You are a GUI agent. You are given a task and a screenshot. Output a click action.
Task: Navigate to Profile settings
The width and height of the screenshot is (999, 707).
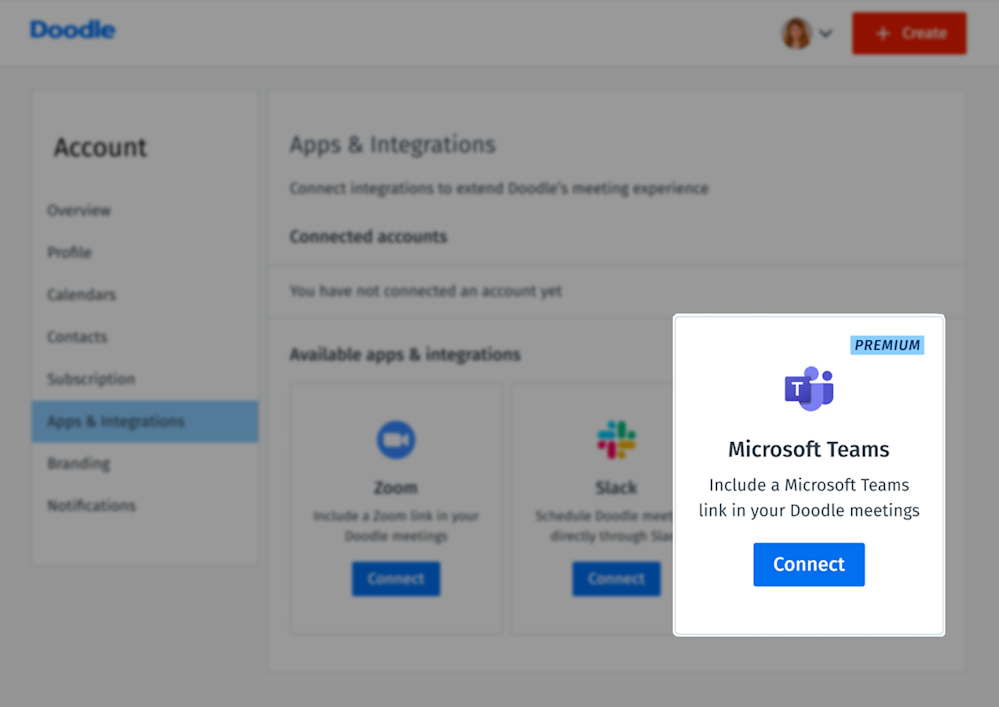[x=69, y=253]
